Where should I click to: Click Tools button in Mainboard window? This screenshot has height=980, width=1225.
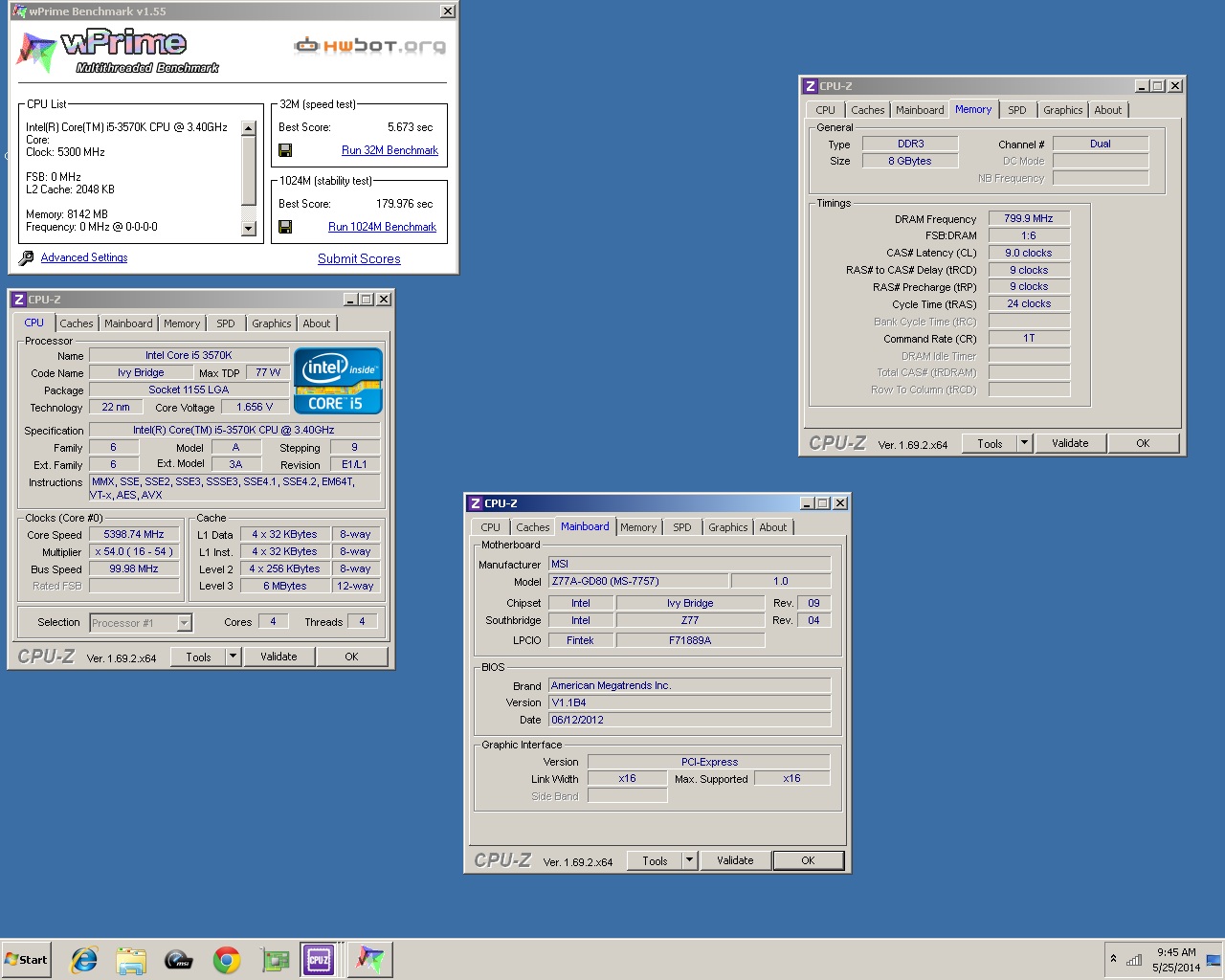655,860
